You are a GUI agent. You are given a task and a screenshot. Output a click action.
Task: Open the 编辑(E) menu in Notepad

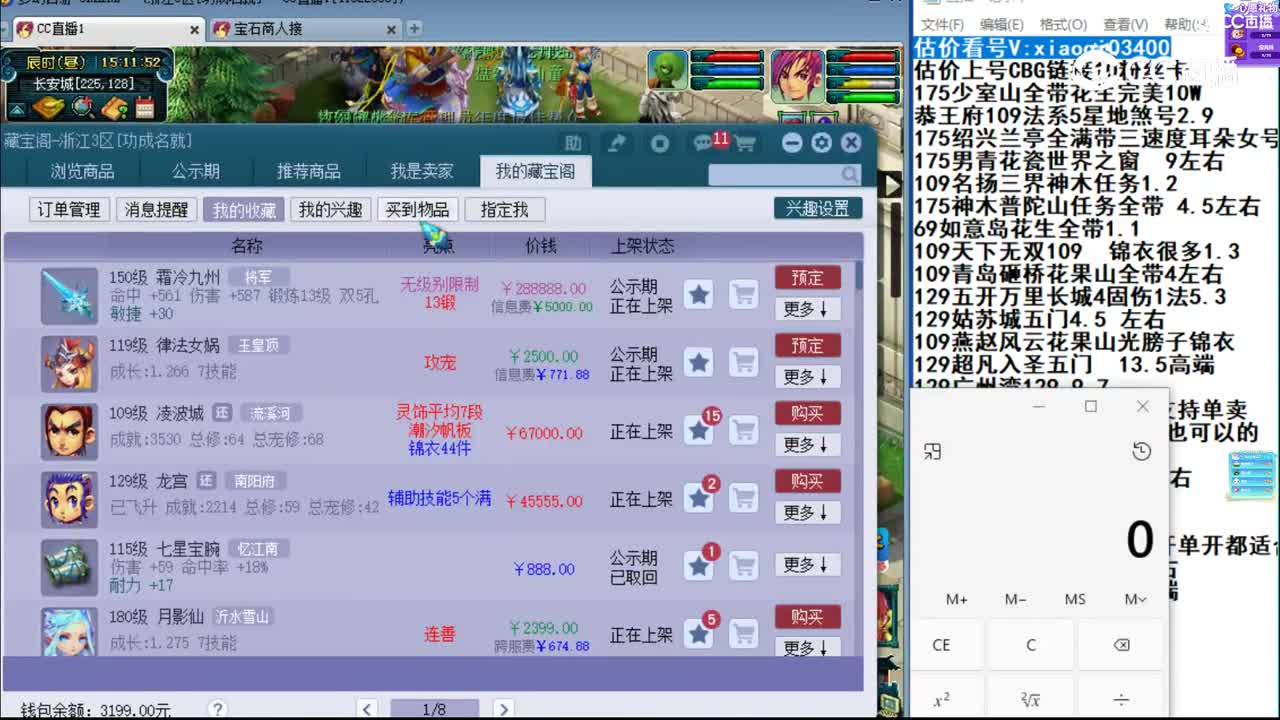point(1001,24)
